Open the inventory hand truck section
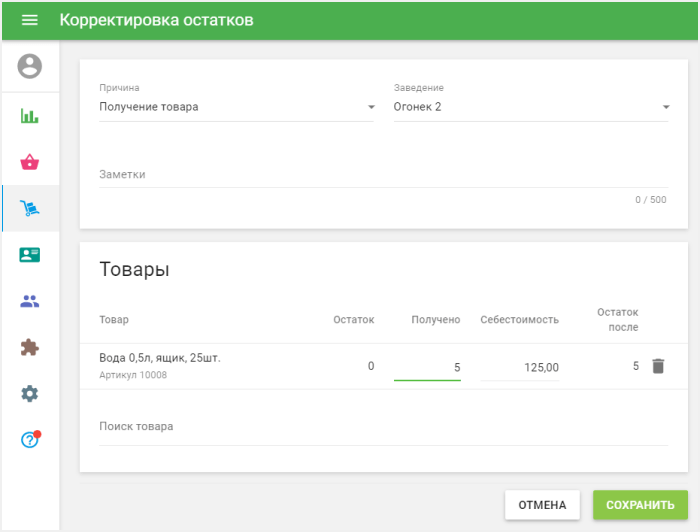Screen dimensions: 700x532 point(29,208)
